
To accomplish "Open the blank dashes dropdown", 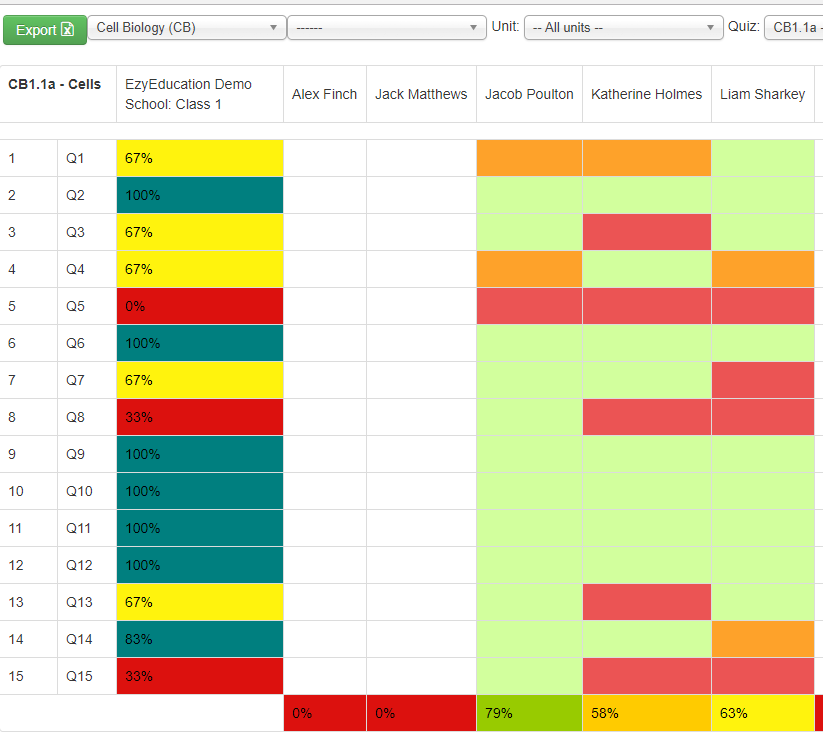I will point(386,28).
